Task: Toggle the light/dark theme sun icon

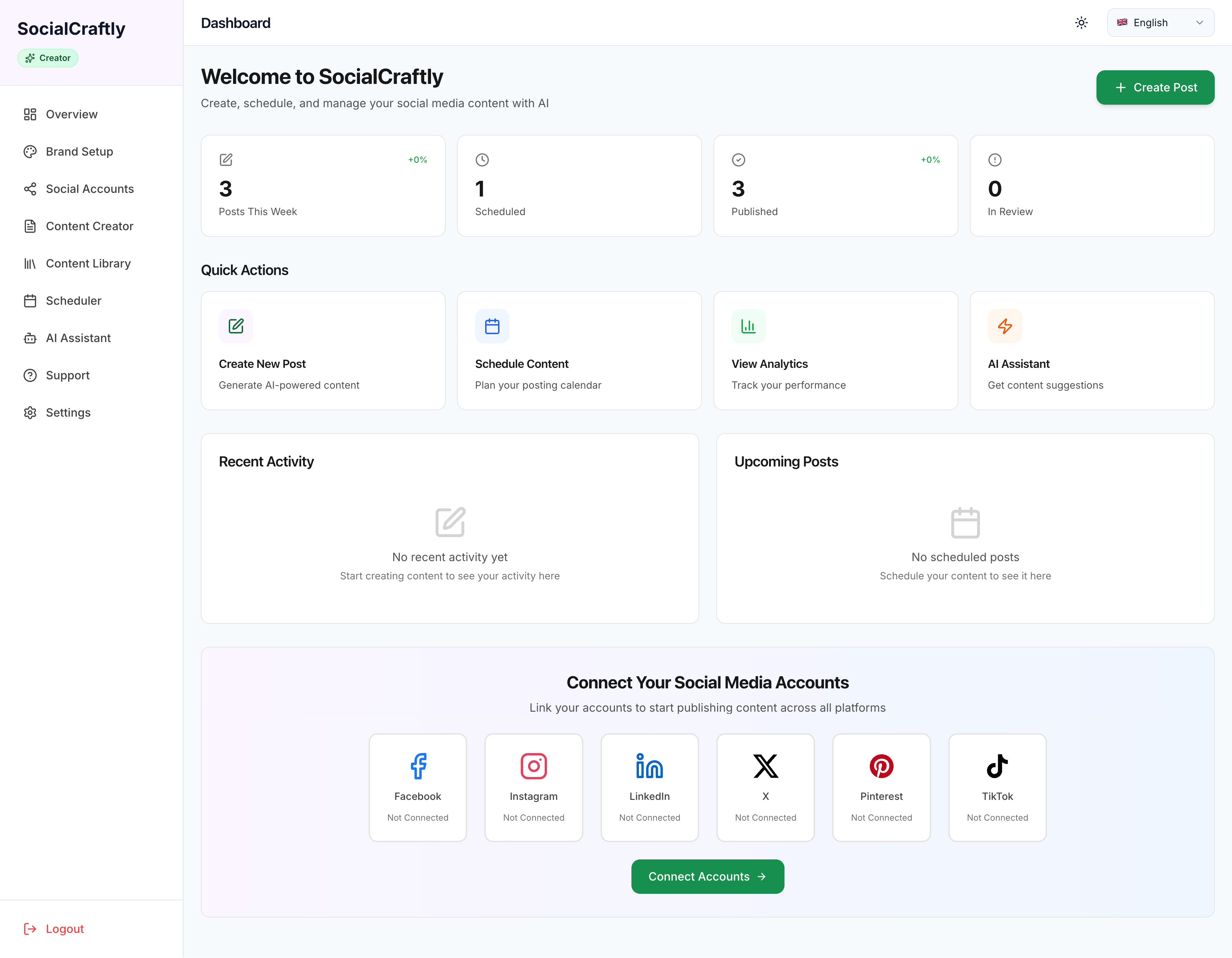Action: 1081,23
